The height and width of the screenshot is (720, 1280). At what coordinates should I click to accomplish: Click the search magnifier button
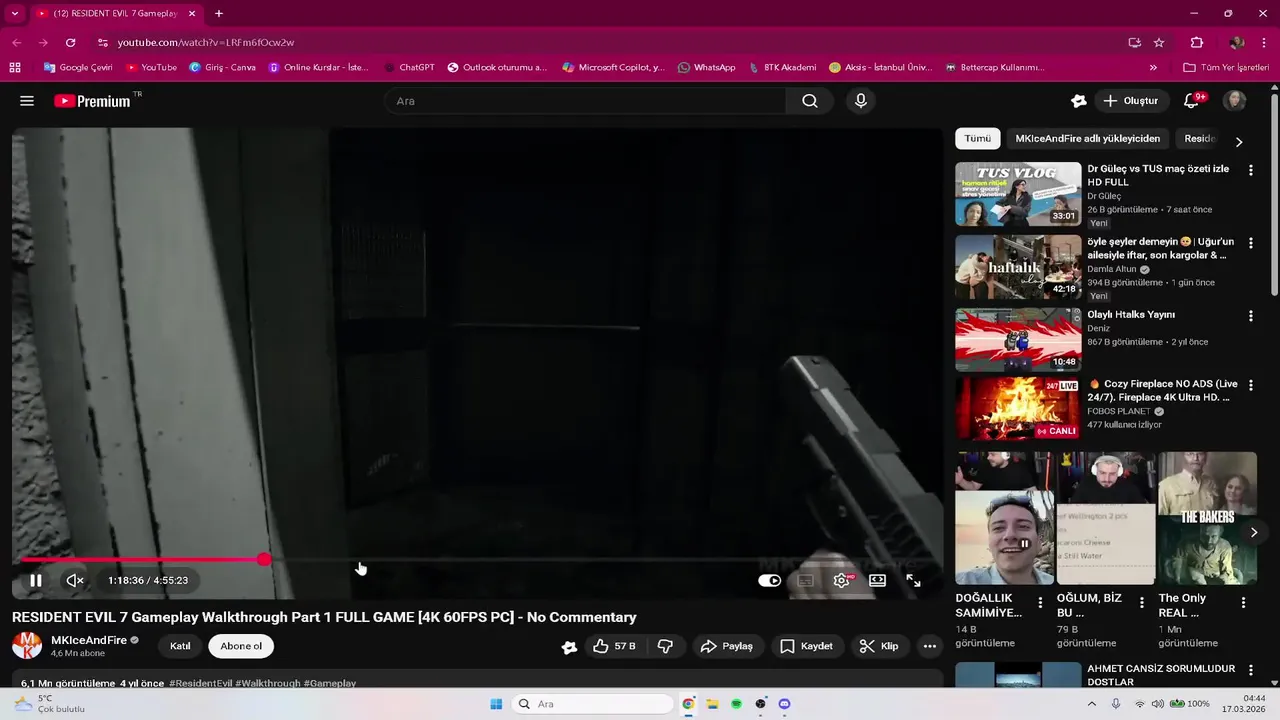810,101
